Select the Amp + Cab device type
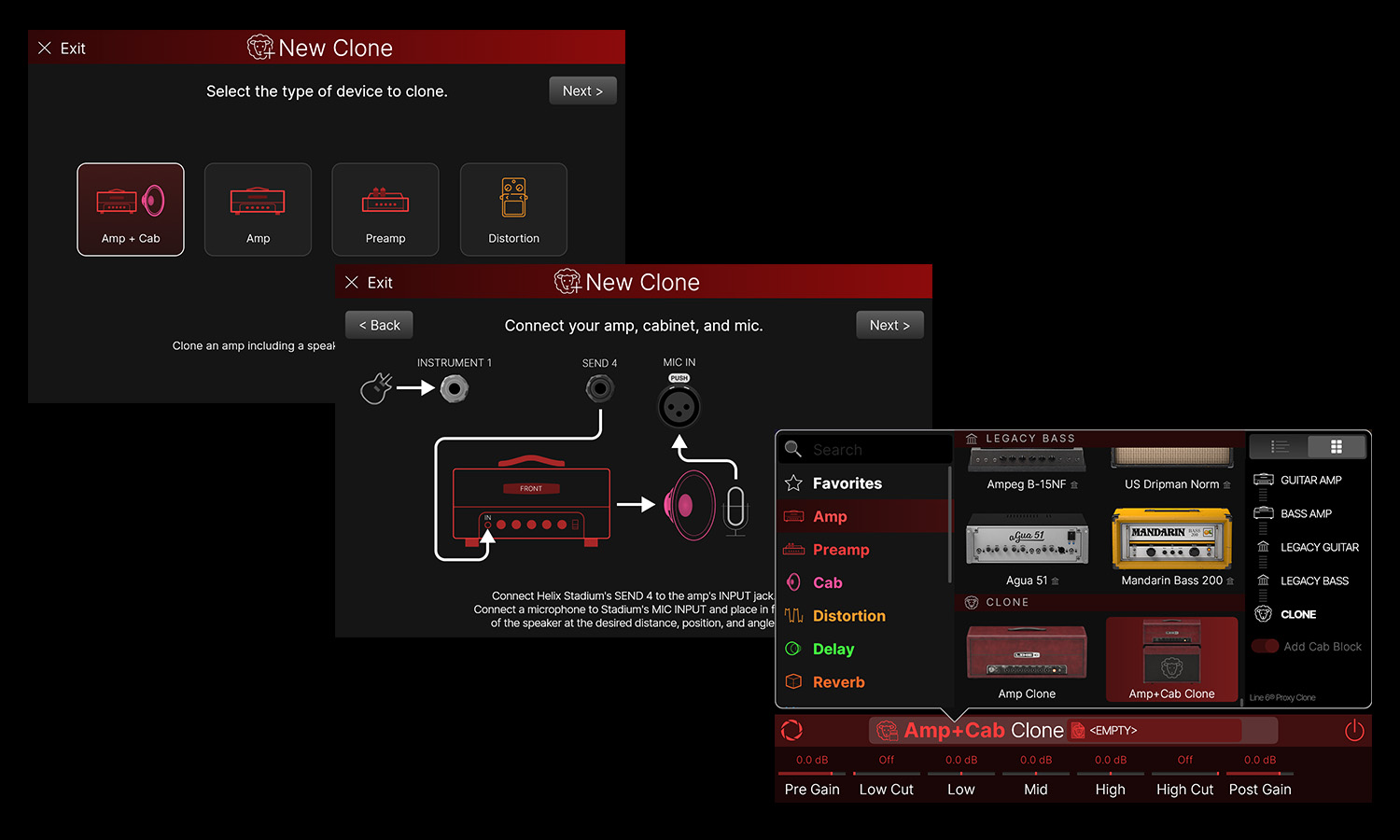 point(131,209)
